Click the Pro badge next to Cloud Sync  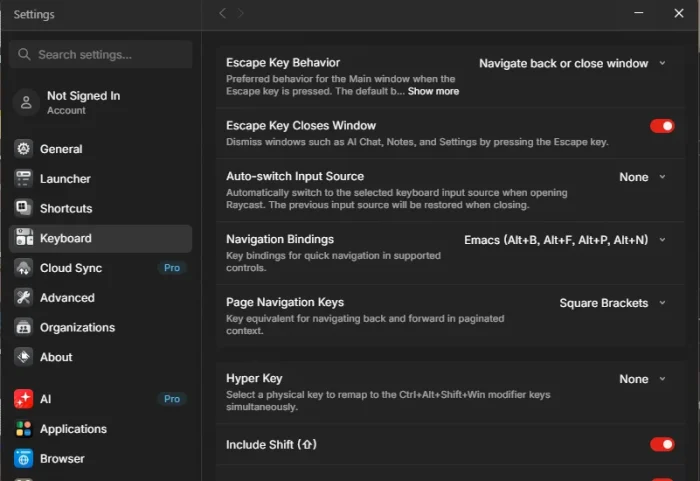point(172,268)
